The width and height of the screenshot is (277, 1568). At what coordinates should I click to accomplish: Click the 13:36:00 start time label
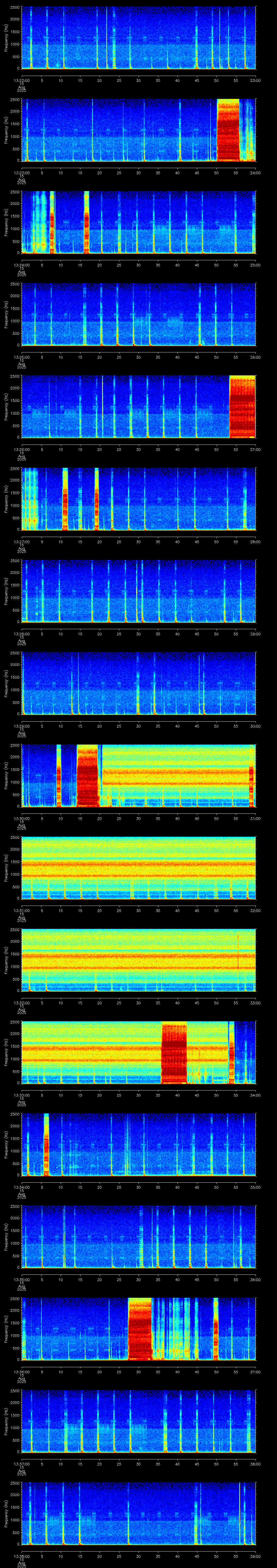(x=21, y=1371)
